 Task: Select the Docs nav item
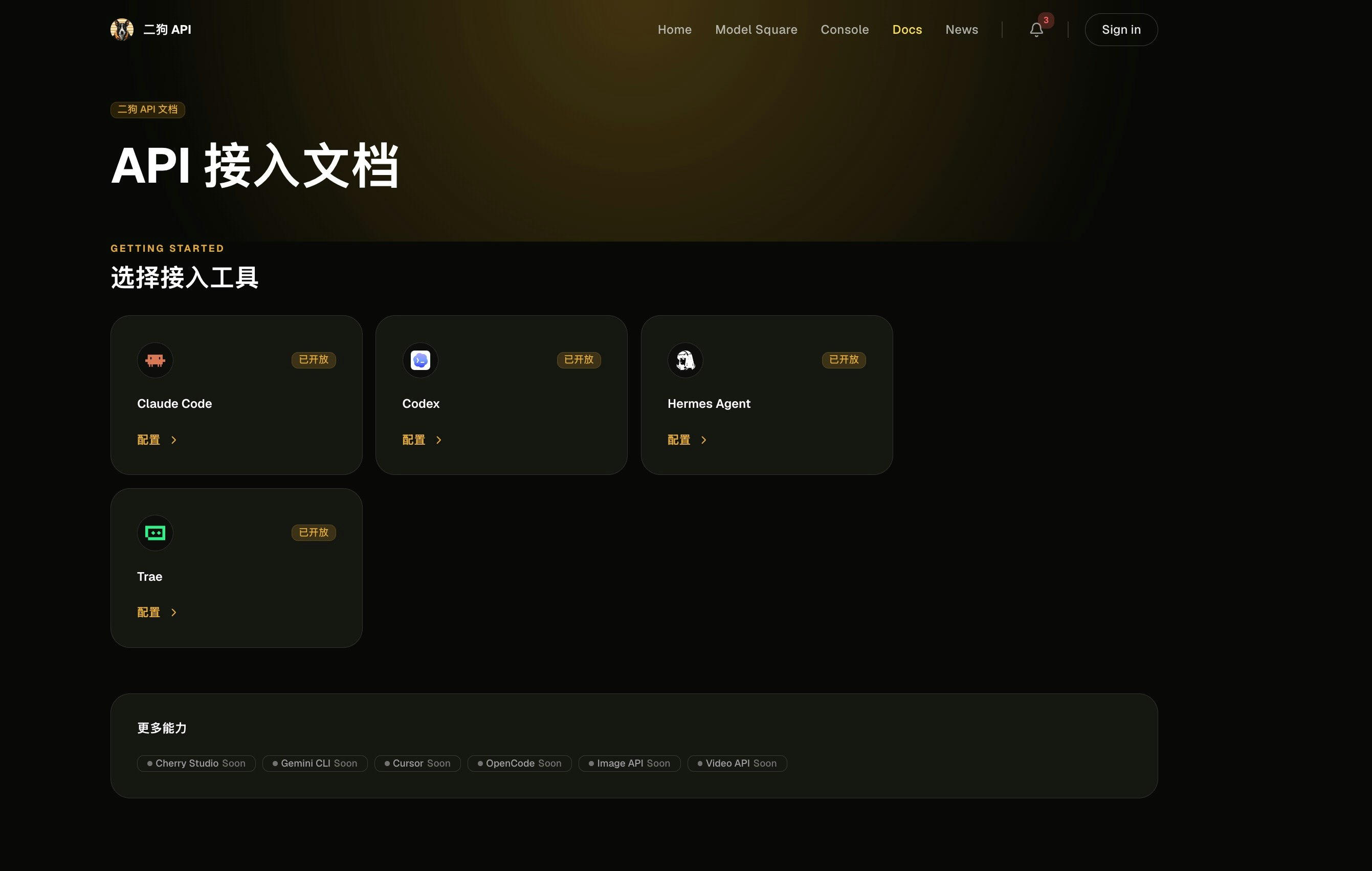click(907, 30)
